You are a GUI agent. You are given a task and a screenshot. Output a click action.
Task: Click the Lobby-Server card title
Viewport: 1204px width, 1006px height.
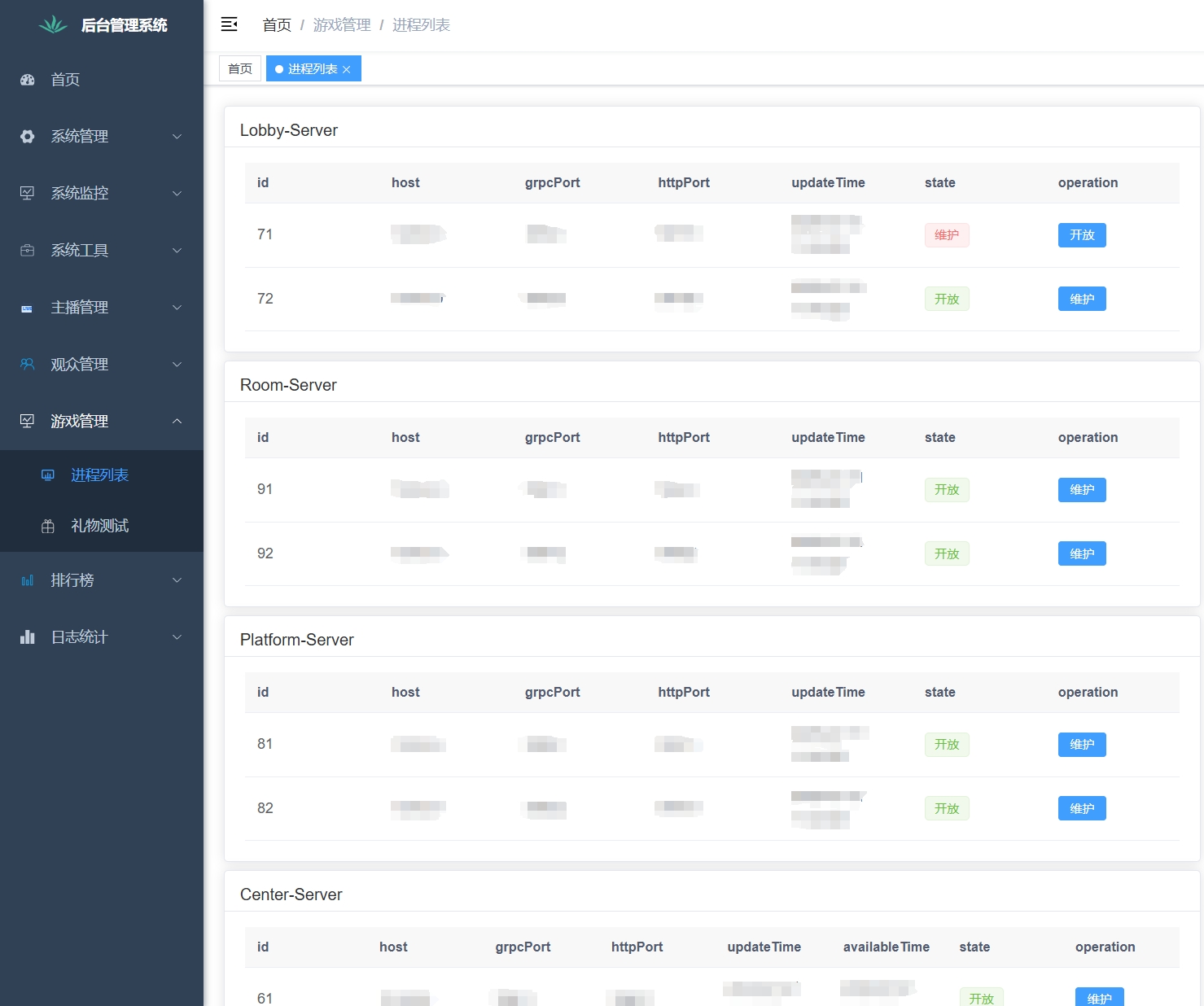tap(289, 130)
